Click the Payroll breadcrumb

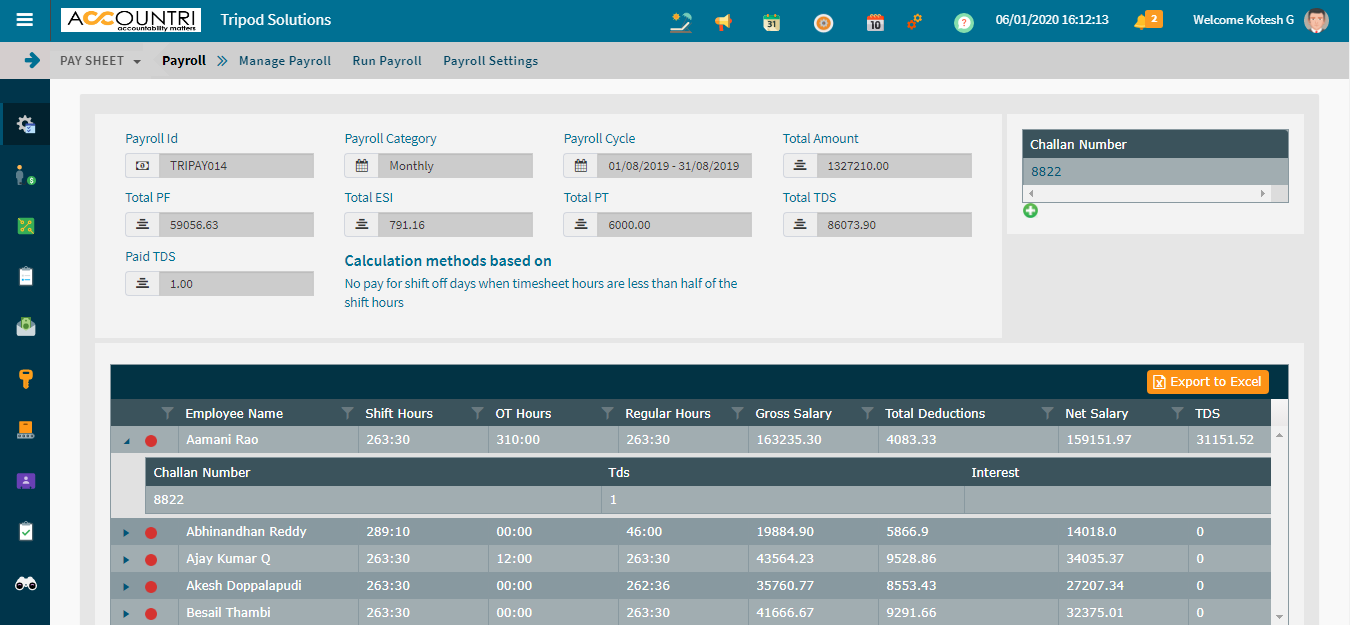coord(184,61)
